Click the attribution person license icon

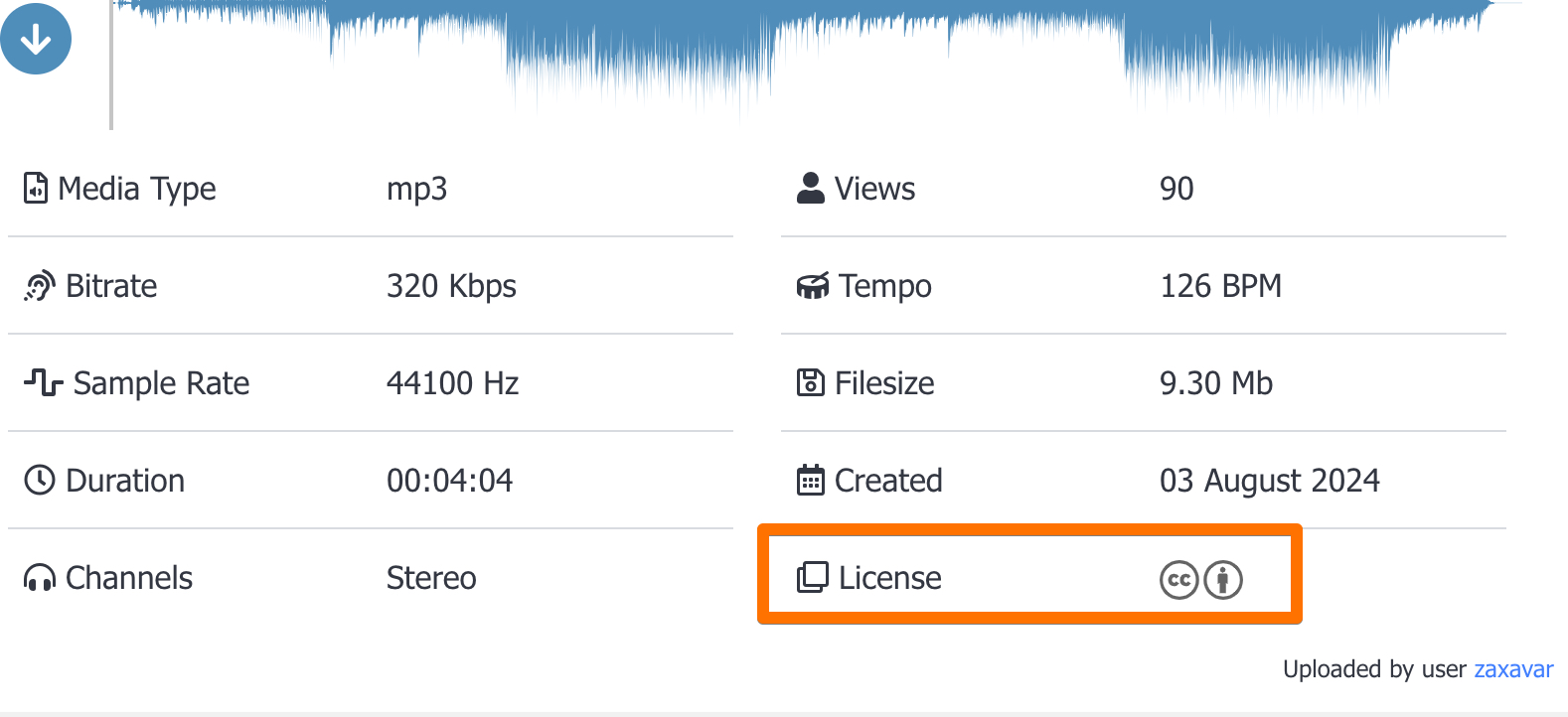(x=1223, y=580)
